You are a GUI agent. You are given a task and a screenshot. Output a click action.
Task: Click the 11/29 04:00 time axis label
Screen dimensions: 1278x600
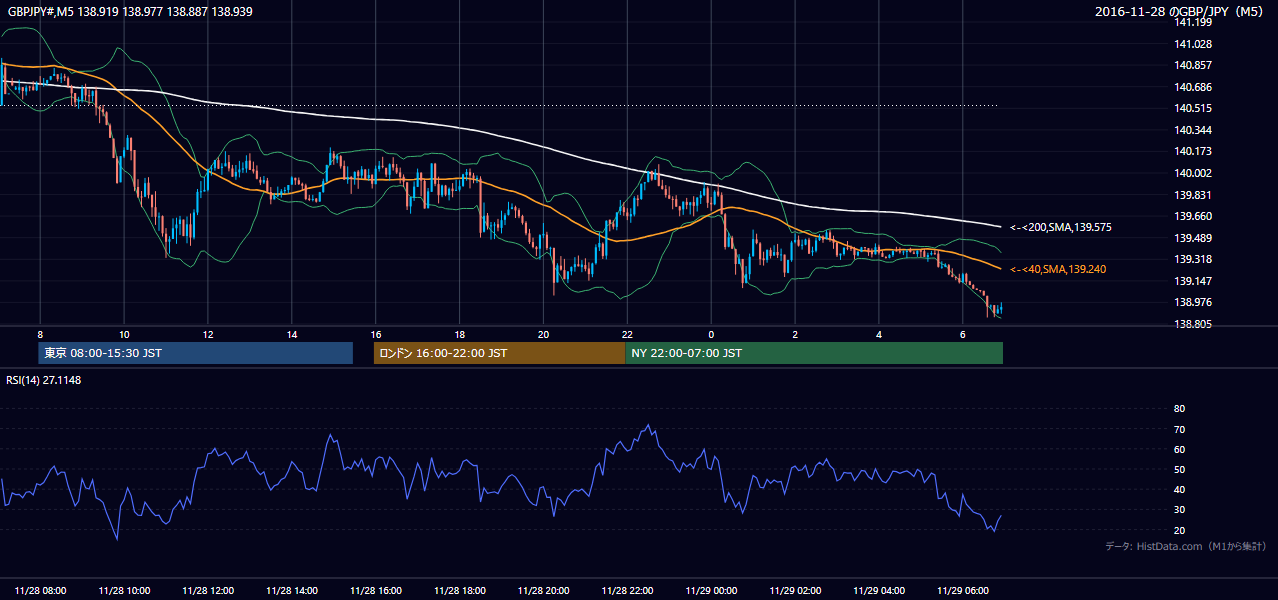(879, 591)
